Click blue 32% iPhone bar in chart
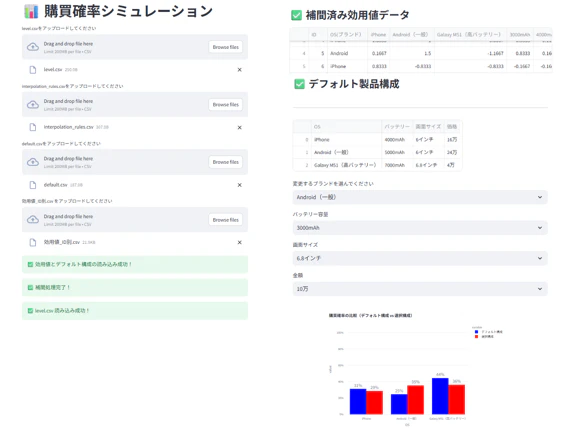The width and height of the screenshot is (581, 434). 358,401
